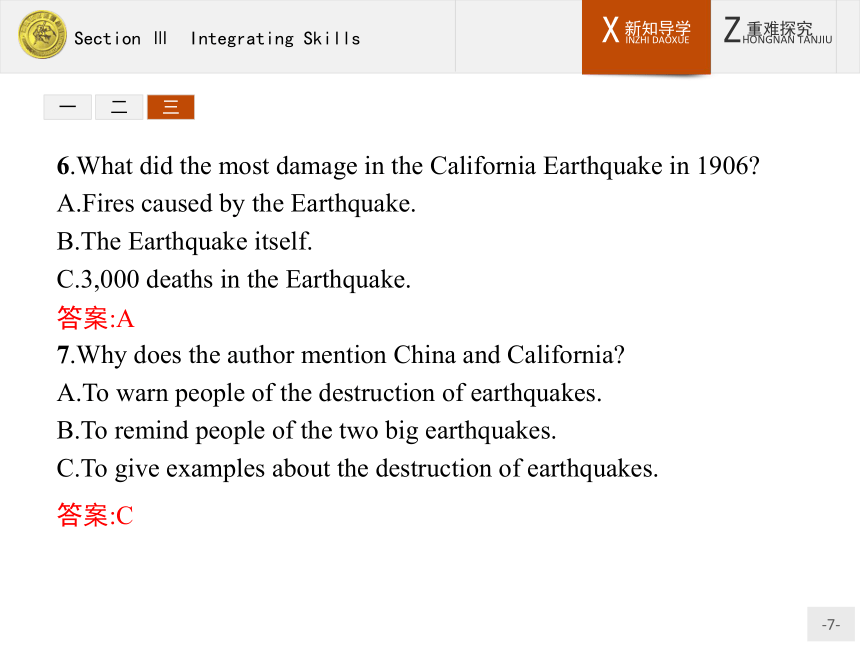This screenshot has height=645, width=860.
Task: Click the Section III Integrating Skills title
Action: [x=217, y=38]
